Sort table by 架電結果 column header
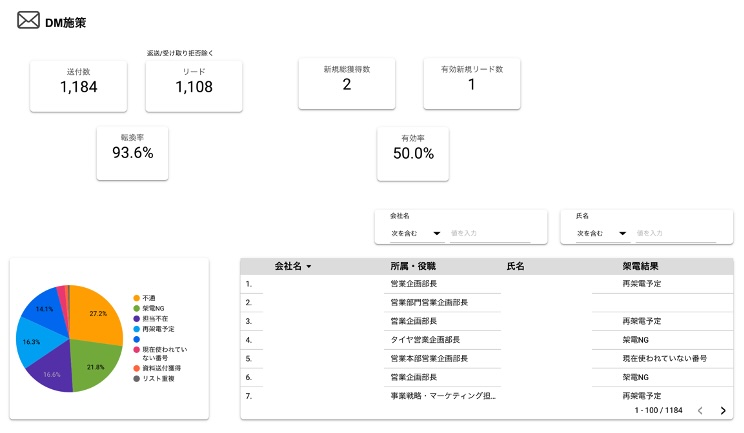 point(640,267)
